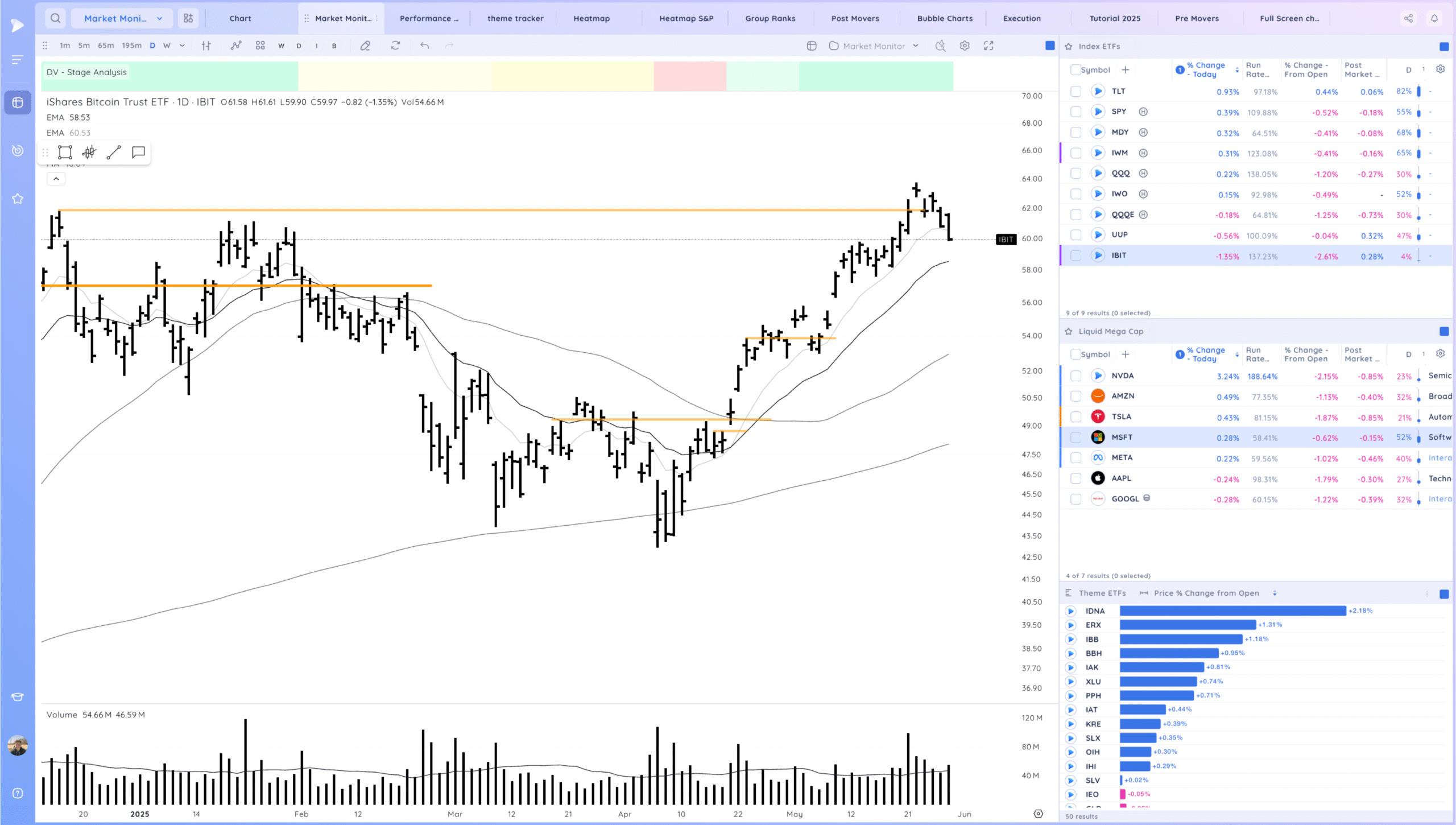The height and width of the screenshot is (825, 1456).
Task: Tick the NVDA row checkbox
Action: click(x=1076, y=376)
